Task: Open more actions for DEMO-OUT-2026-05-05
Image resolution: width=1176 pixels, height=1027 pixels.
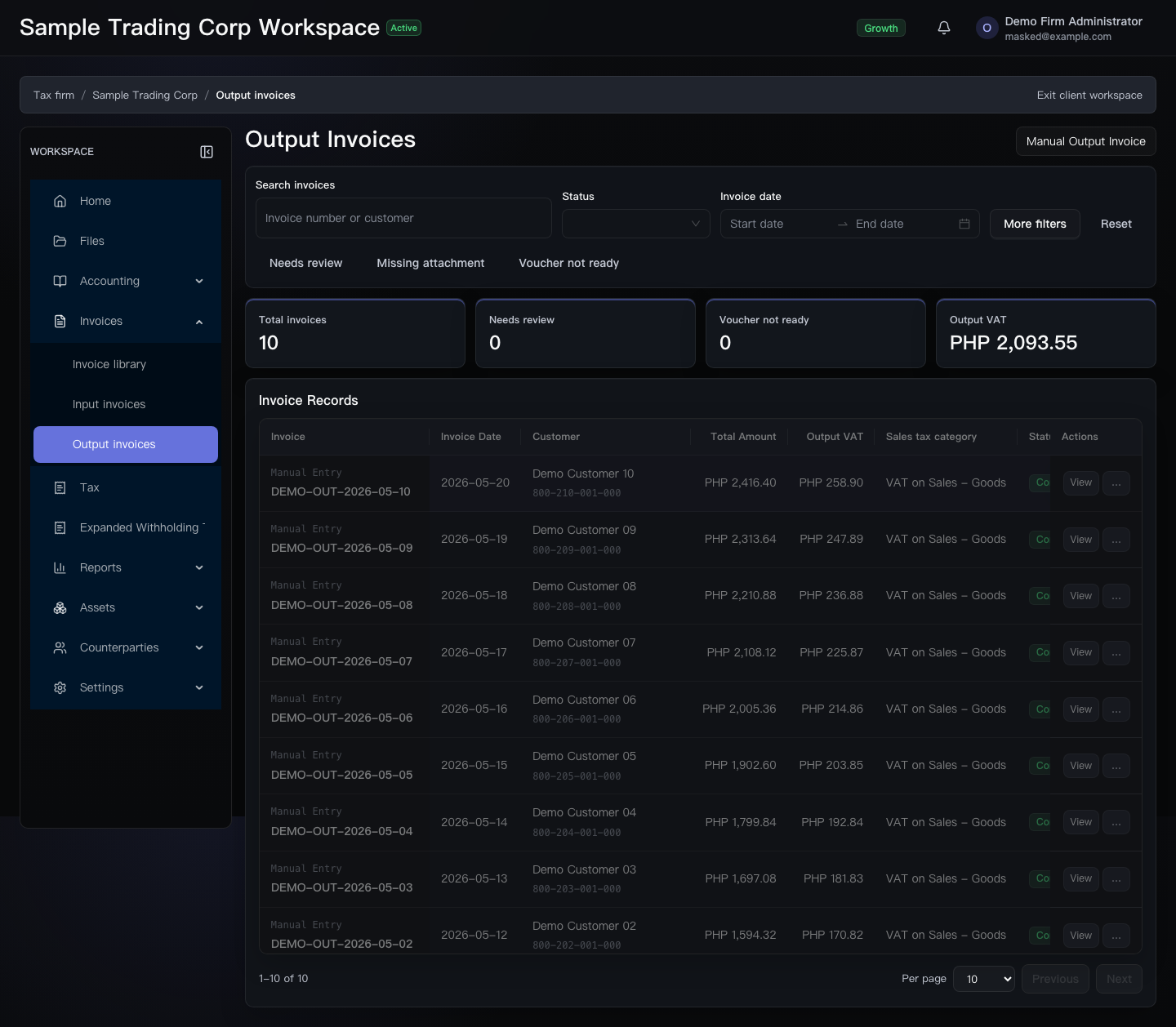Action: tap(1116, 766)
